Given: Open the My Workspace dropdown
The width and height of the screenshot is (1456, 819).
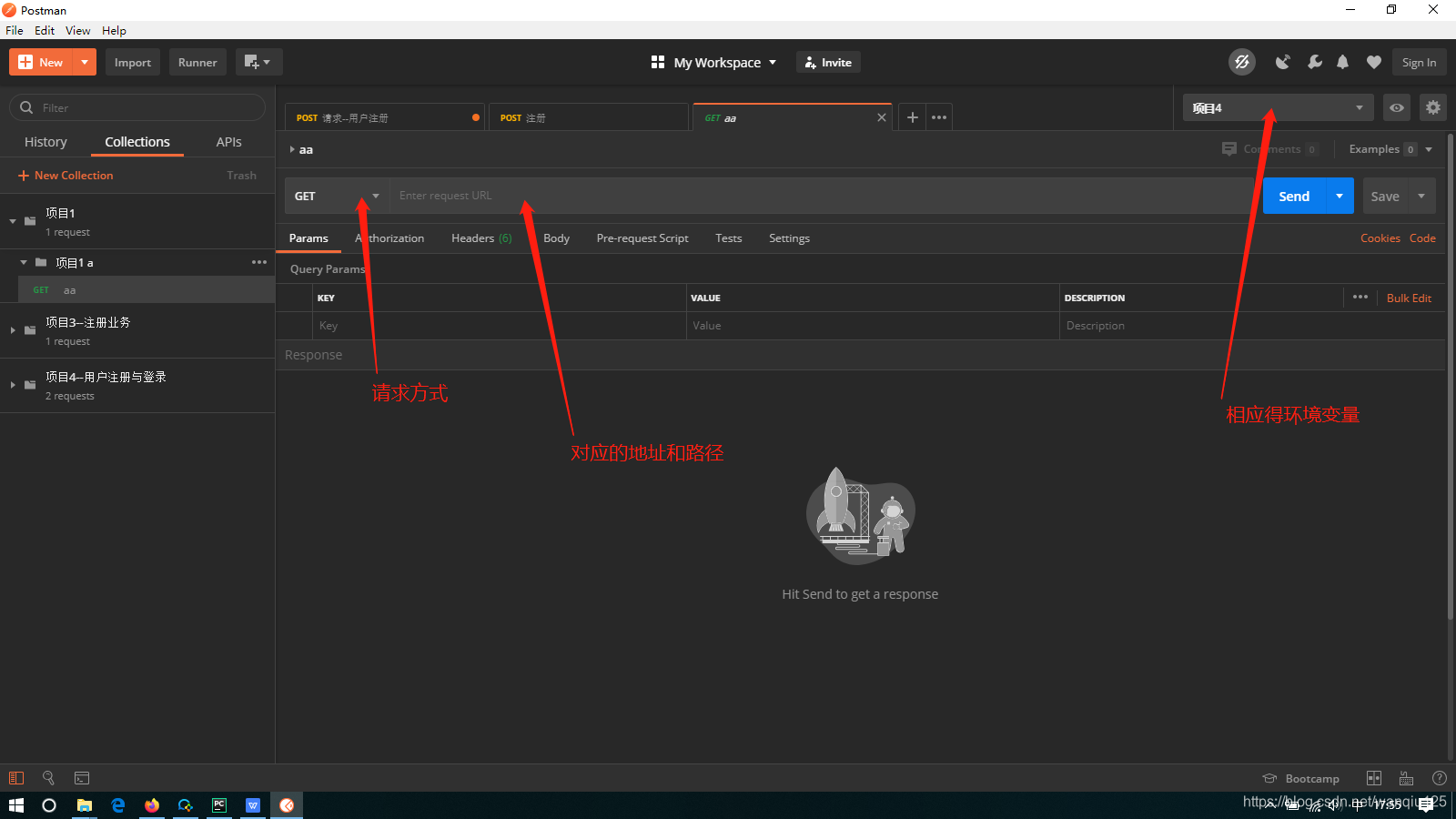Looking at the screenshot, I should (x=714, y=62).
